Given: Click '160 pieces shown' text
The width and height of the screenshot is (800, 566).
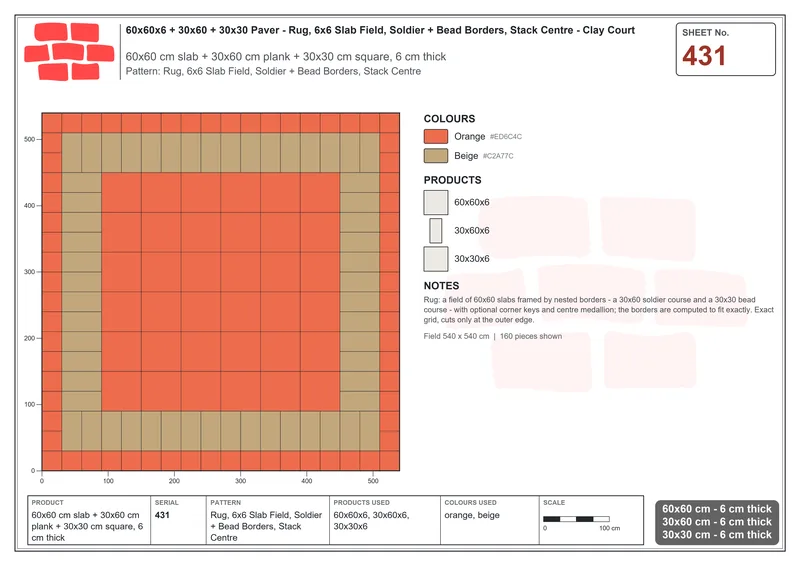Looking at the screenshot, I should (531, 336).
